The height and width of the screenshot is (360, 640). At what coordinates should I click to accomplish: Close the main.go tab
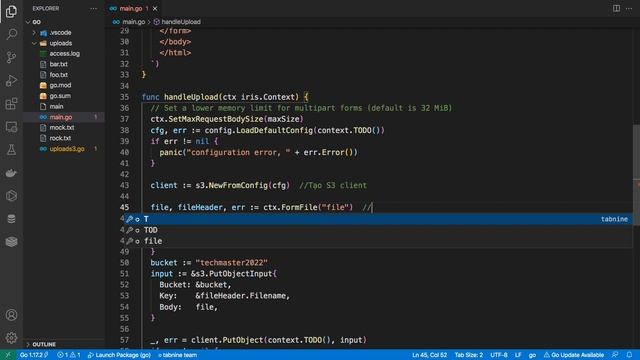point(155,9)
